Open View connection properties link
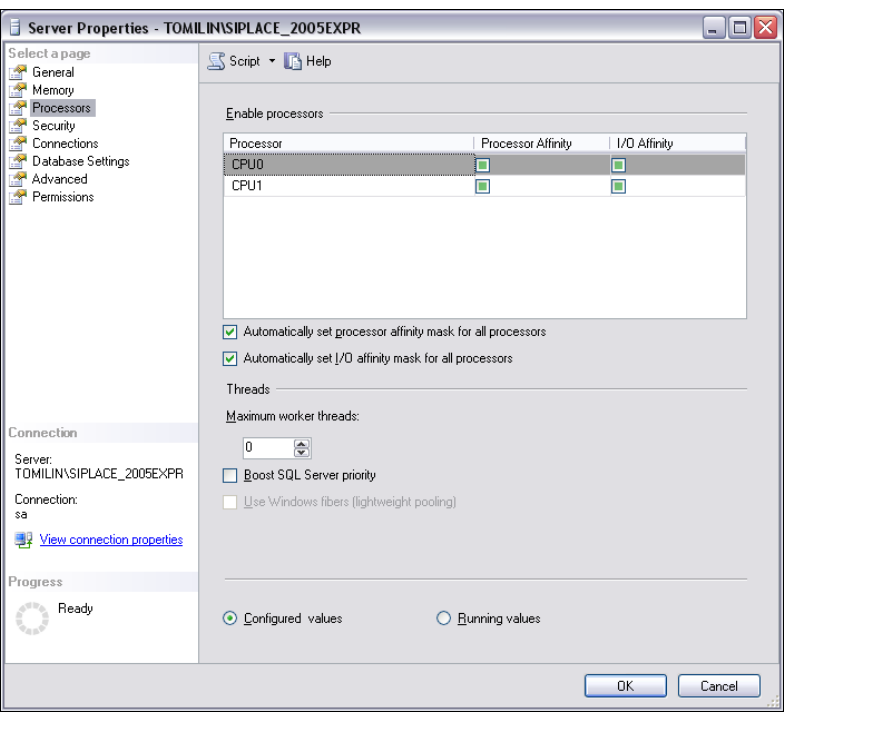Viewport: 894px width, 741px height. pyautogui.click(x=111, y=539)
